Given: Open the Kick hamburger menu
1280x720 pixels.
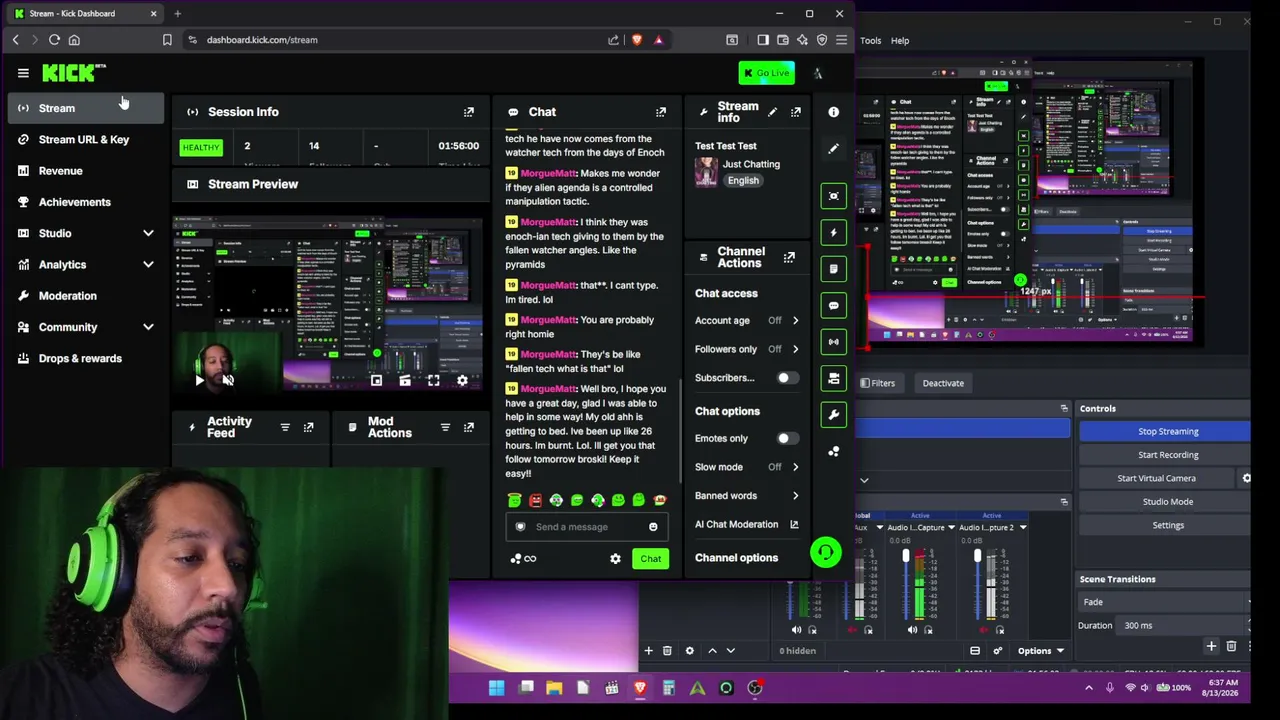Looking at the screenshot, I should tap(23, 73).
